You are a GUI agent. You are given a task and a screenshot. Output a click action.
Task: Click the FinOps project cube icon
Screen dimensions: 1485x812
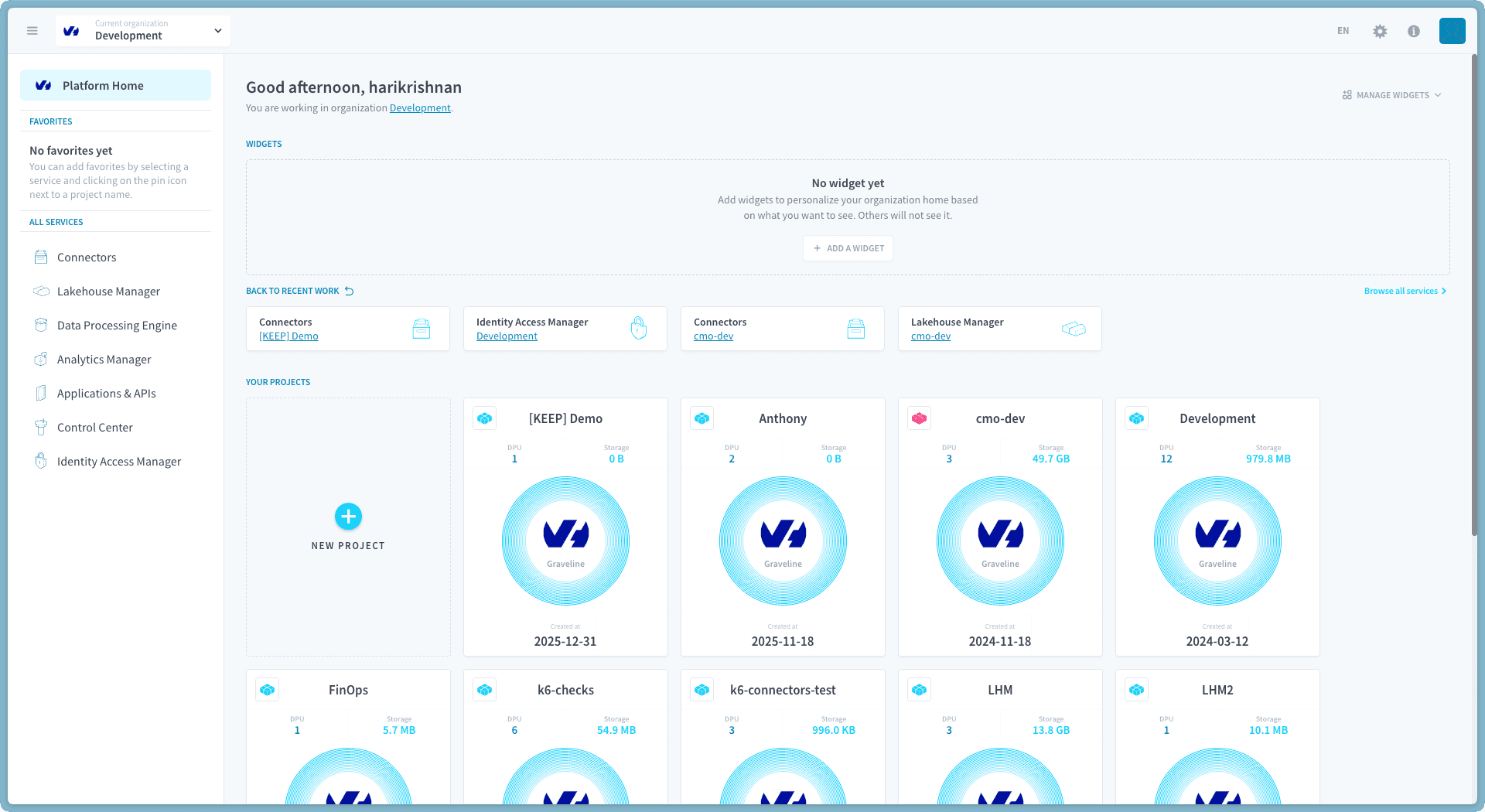click(268, 690)
